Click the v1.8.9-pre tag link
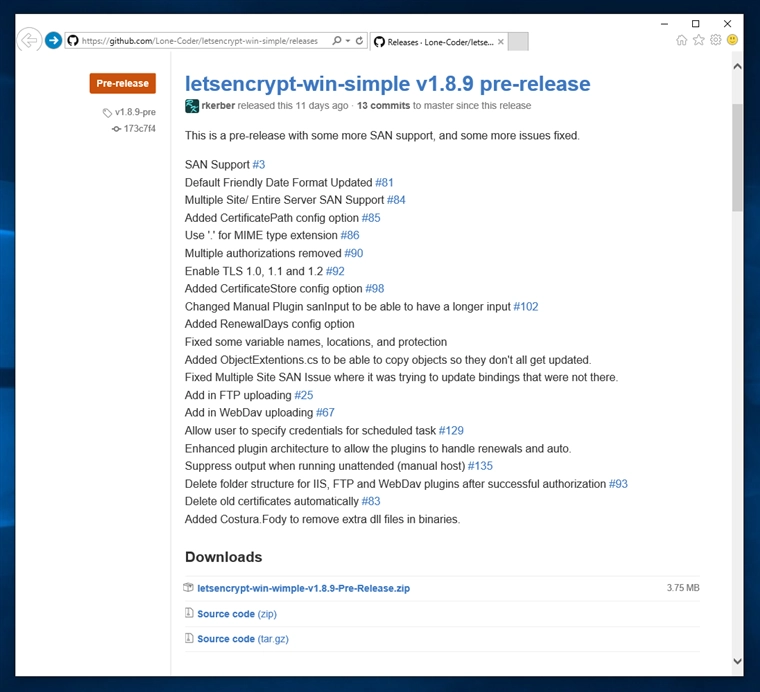Image resolution: width=760 pixels, height=692 pixels. 135,112
